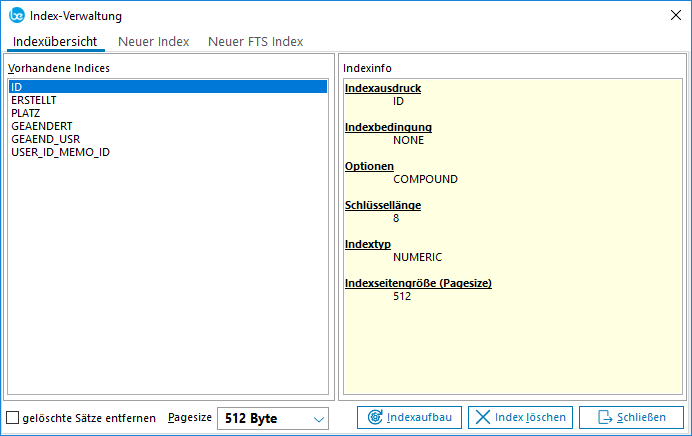
Task: Select the Indexübersicht tab
Action: 55,41
